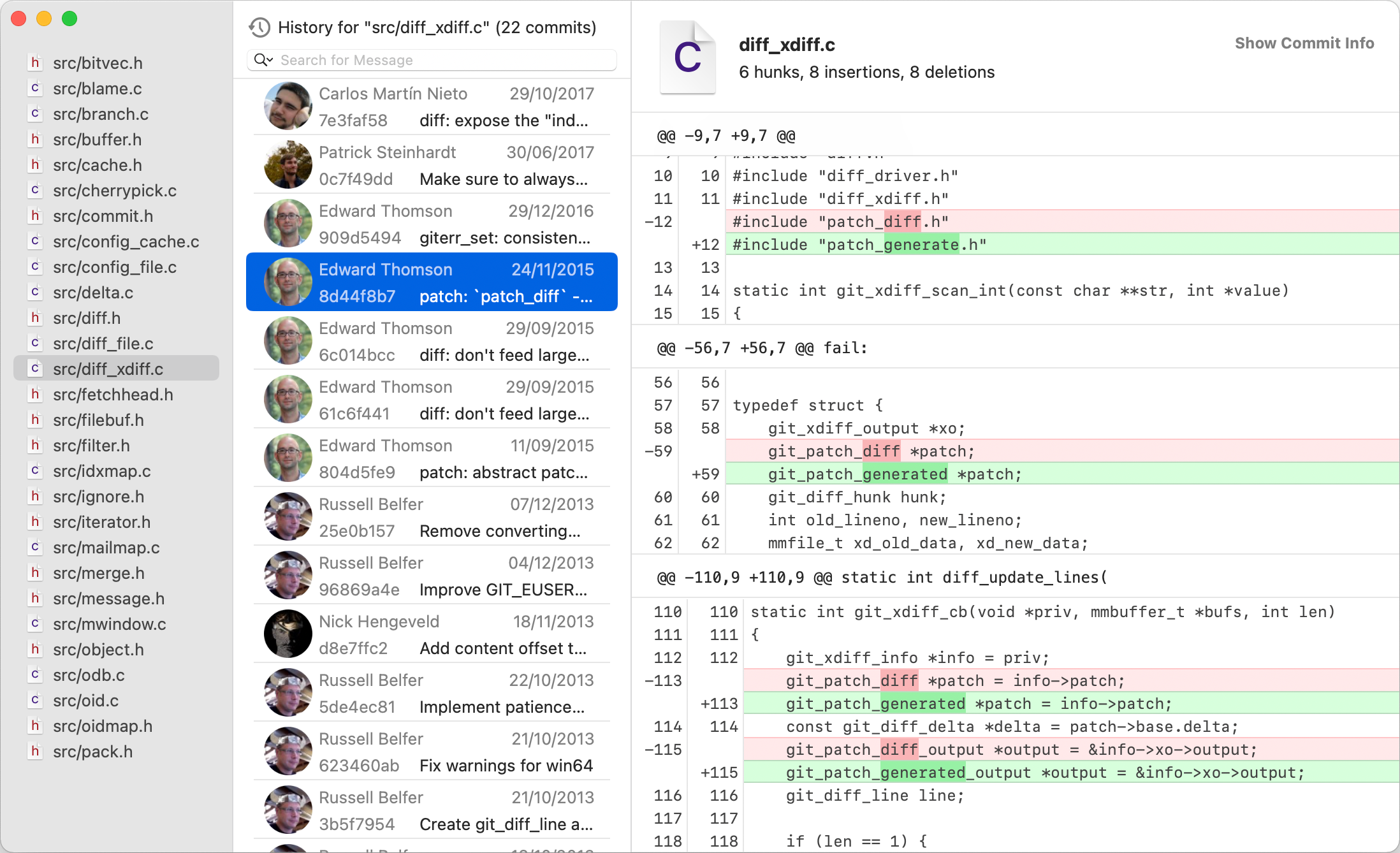Click added line +59 git_patch_generated *patch

[894, 474]
